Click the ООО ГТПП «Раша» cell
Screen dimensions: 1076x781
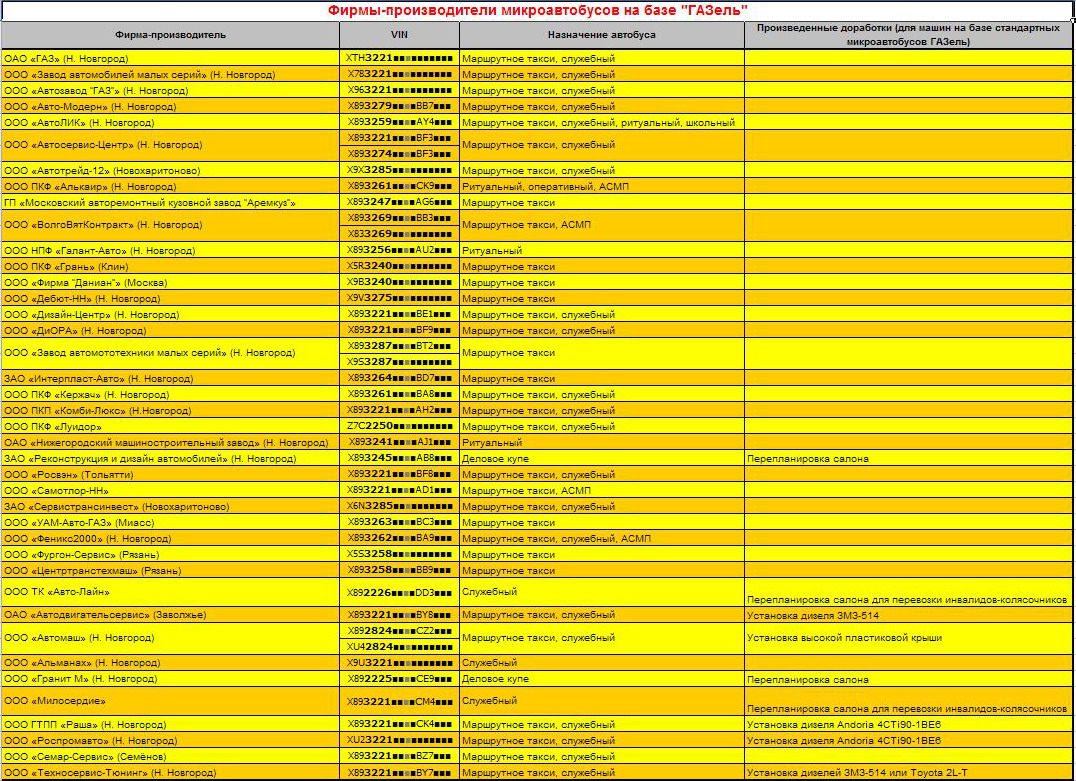click(170, 725)
